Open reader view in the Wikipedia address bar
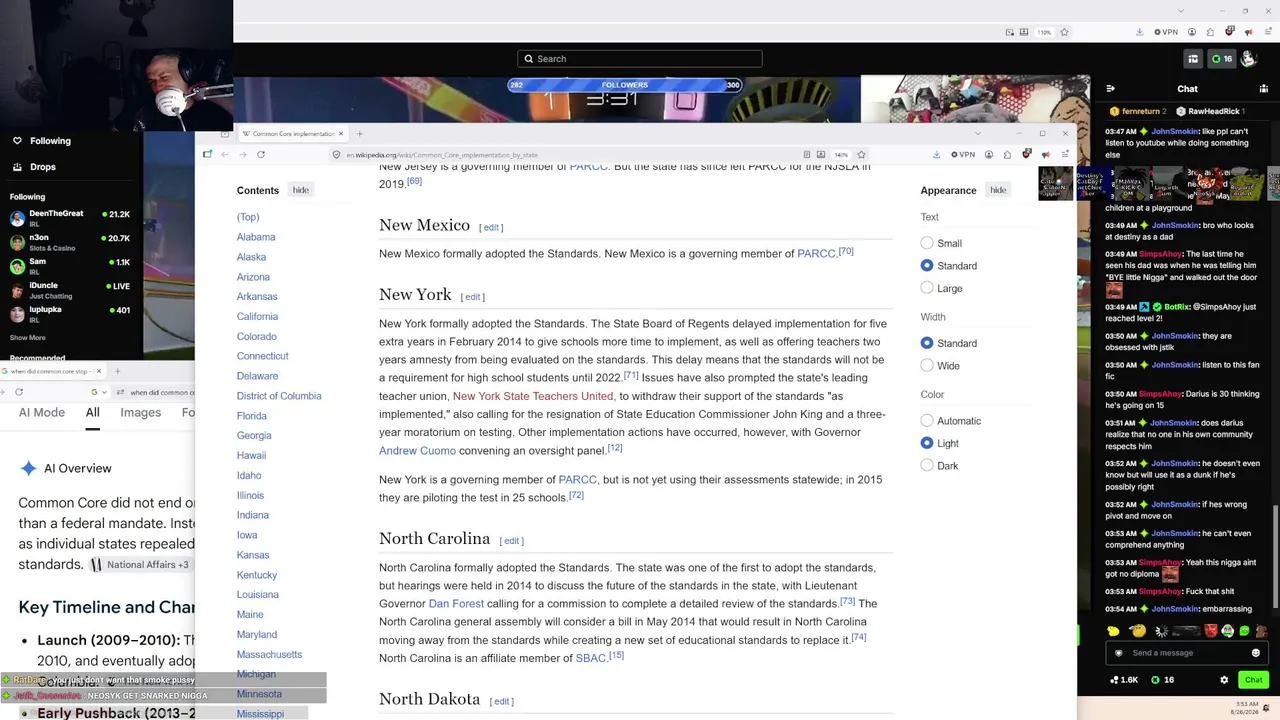Image resolution: width=1280 pixels, height=720 pixels. (806, 154)
